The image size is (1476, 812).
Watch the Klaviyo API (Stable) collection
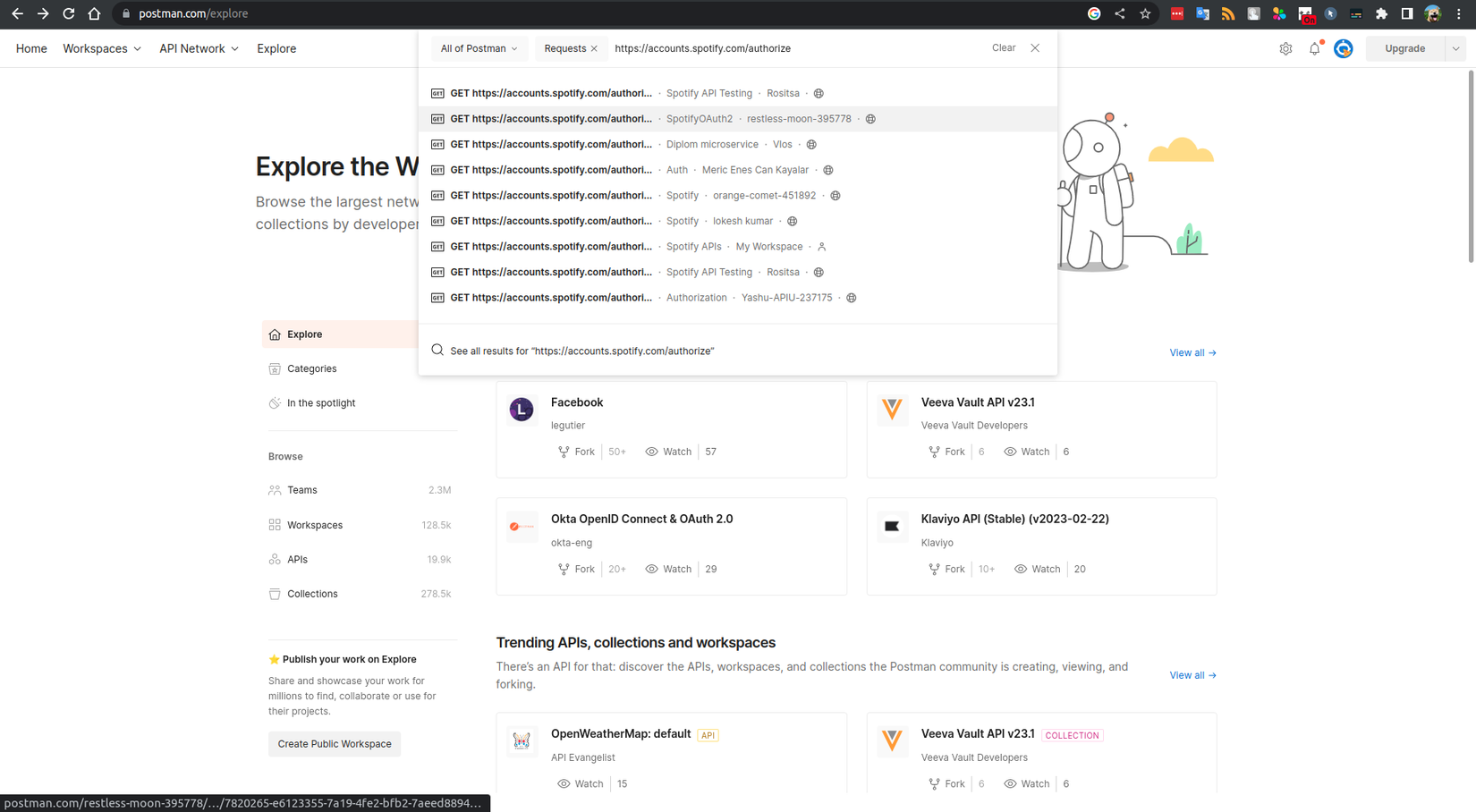[x=1036, y=569]
